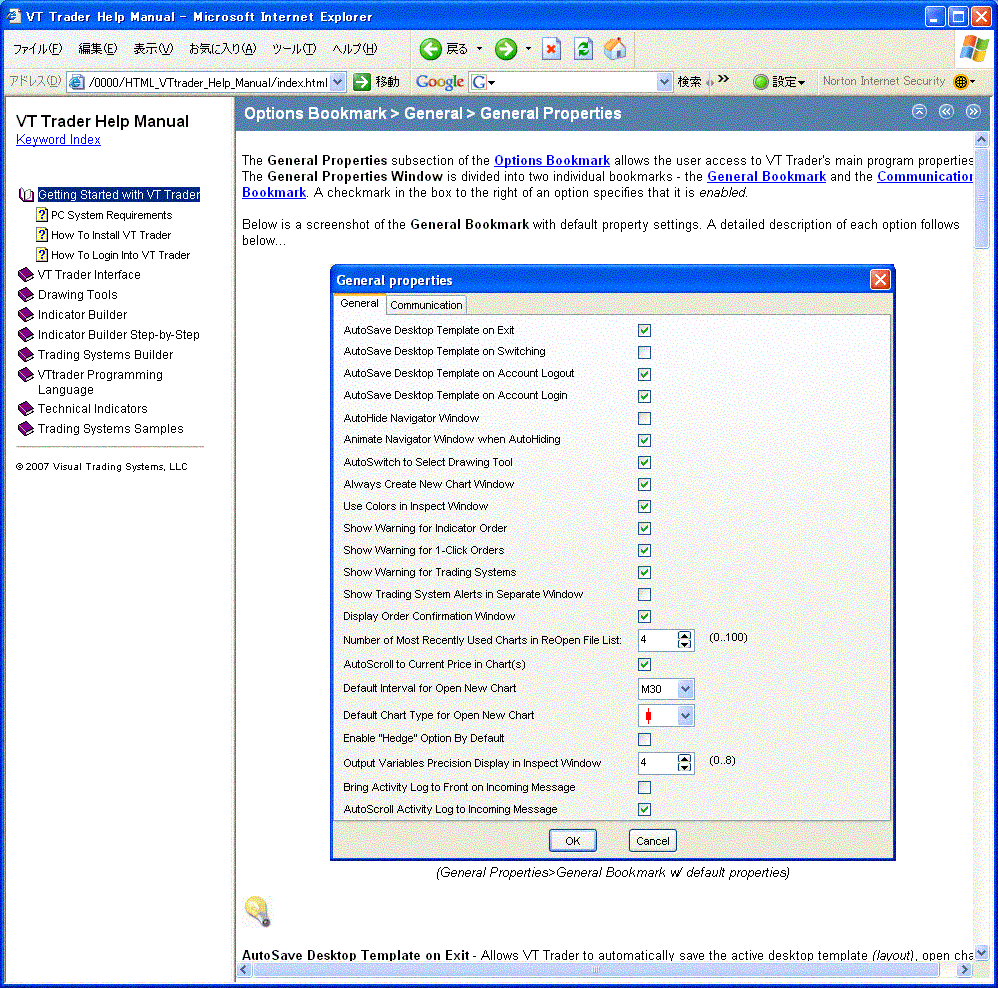
Task: Click the Next topic icon in header
Action: (x=973, y=111)
